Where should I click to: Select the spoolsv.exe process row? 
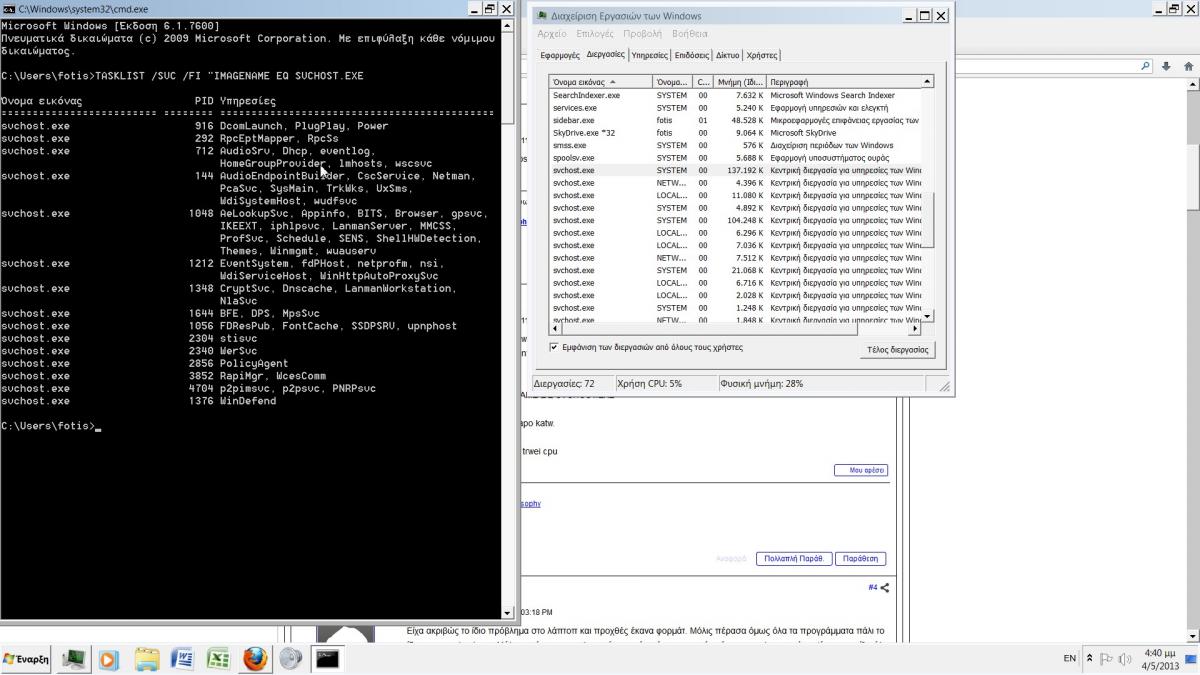pyautogui.click(x=735, y=158)
